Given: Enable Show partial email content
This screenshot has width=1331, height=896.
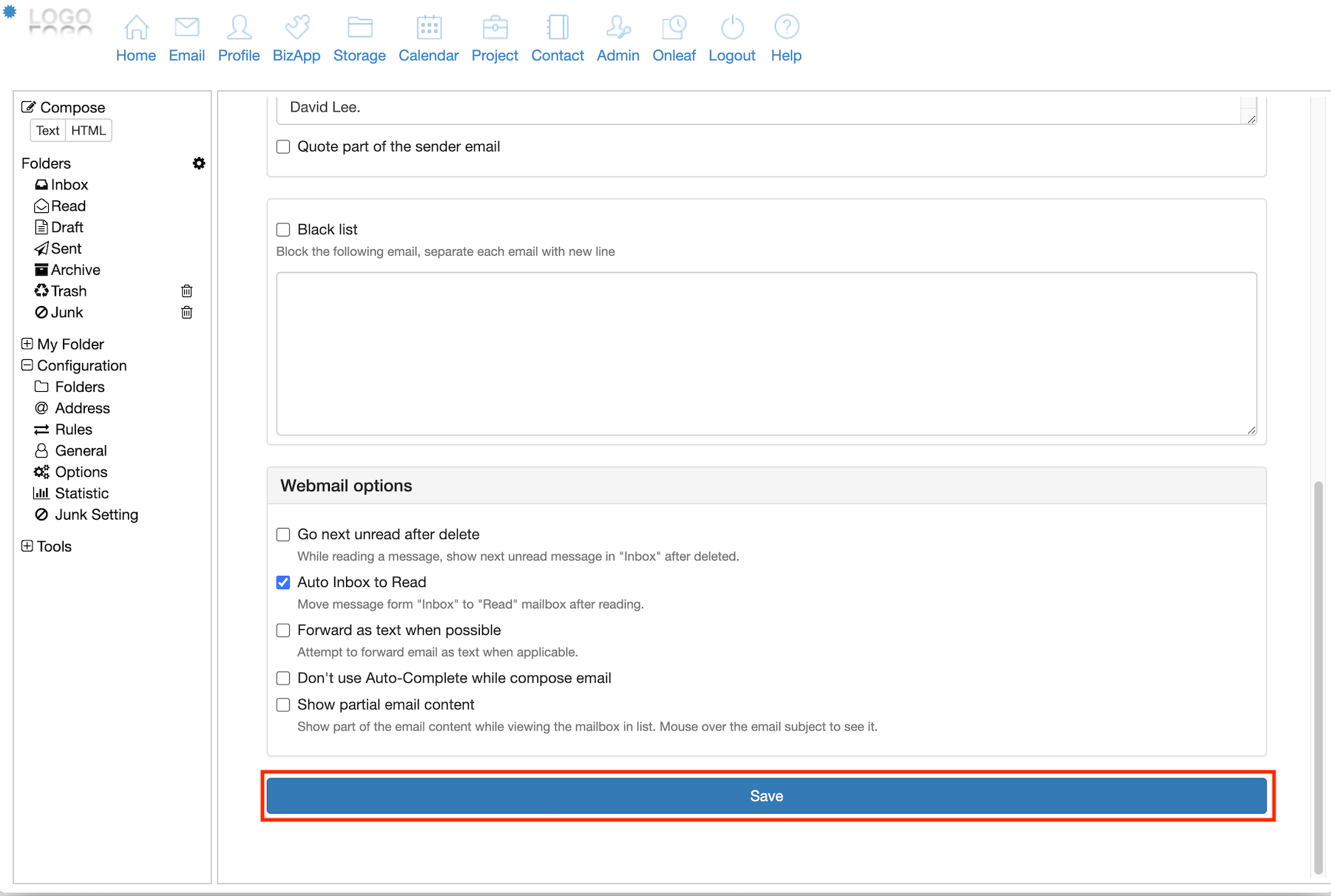Looking at the screenshot, I should point(283,705).
